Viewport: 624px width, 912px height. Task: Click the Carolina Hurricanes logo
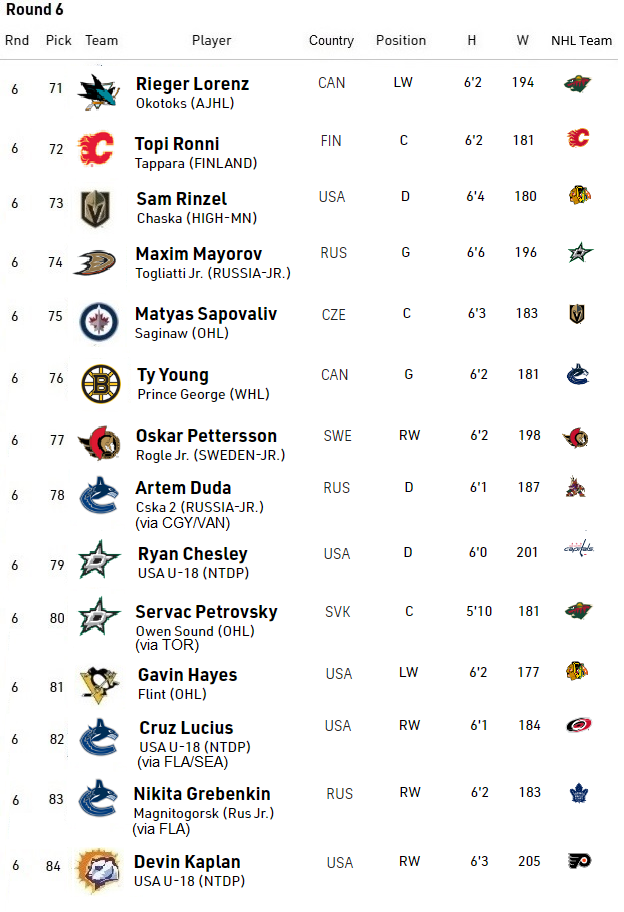[x=578, y=725]
